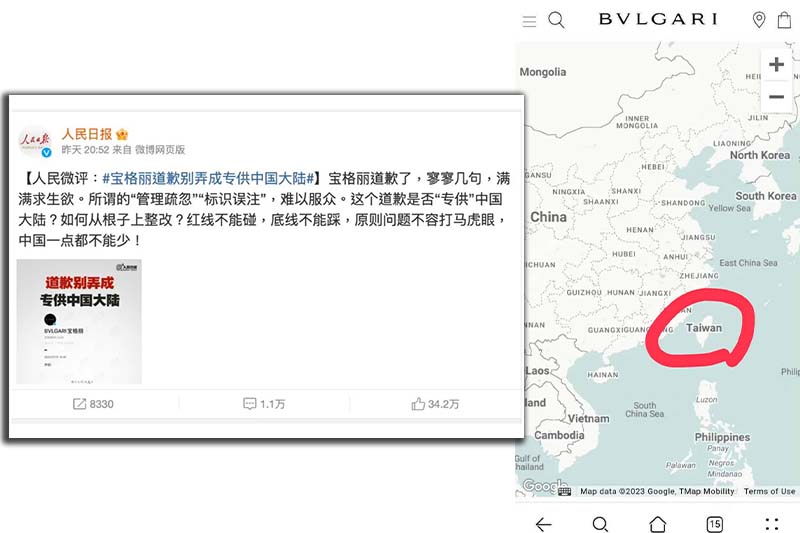Open the shopping bag icon
The image size is (800, 533).
coord(784,20)
